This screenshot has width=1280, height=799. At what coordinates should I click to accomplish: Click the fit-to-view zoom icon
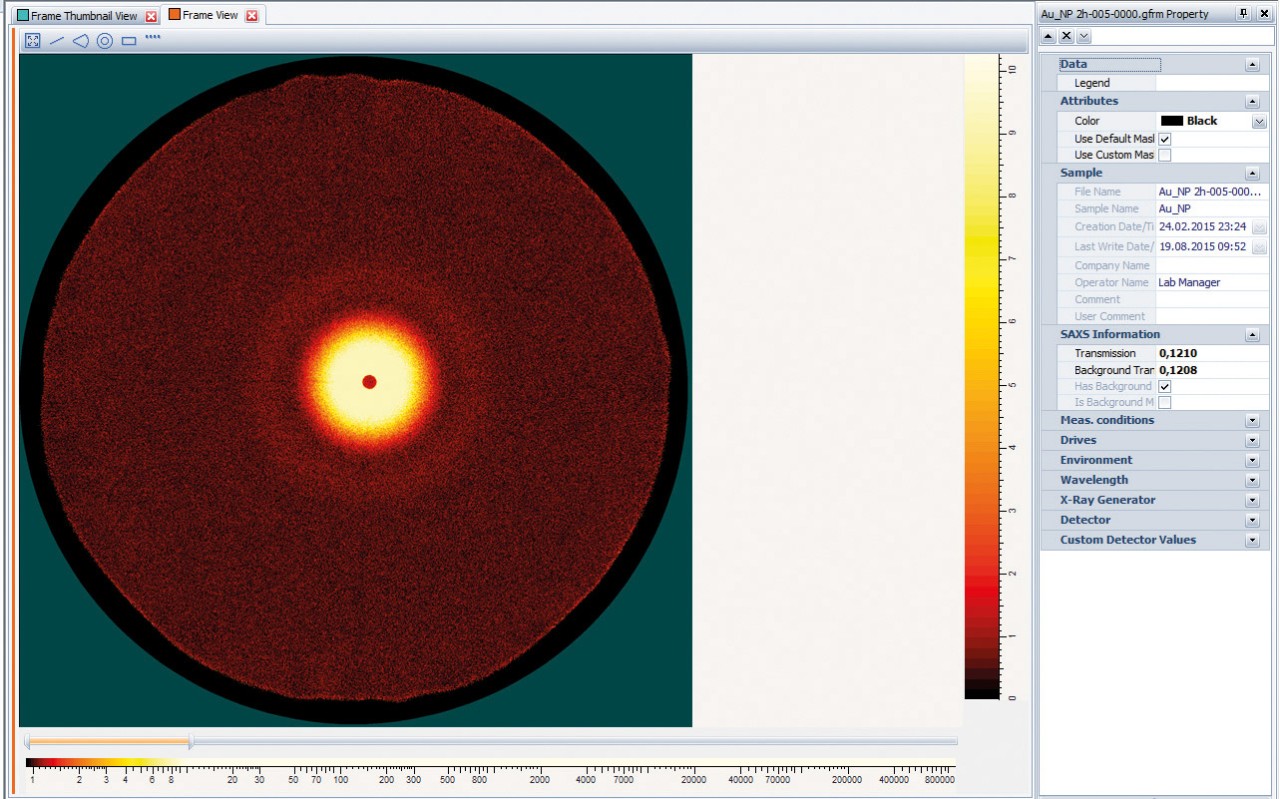[32, 41]
